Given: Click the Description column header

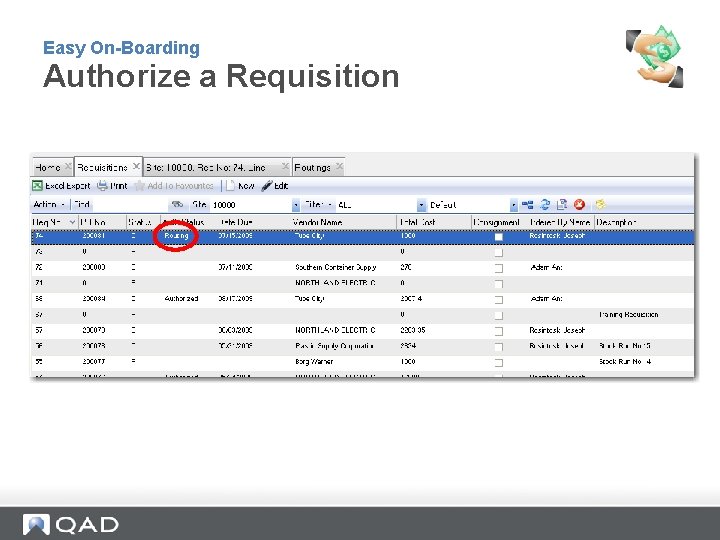Looking at the screenshot, I should coord(644,222).
